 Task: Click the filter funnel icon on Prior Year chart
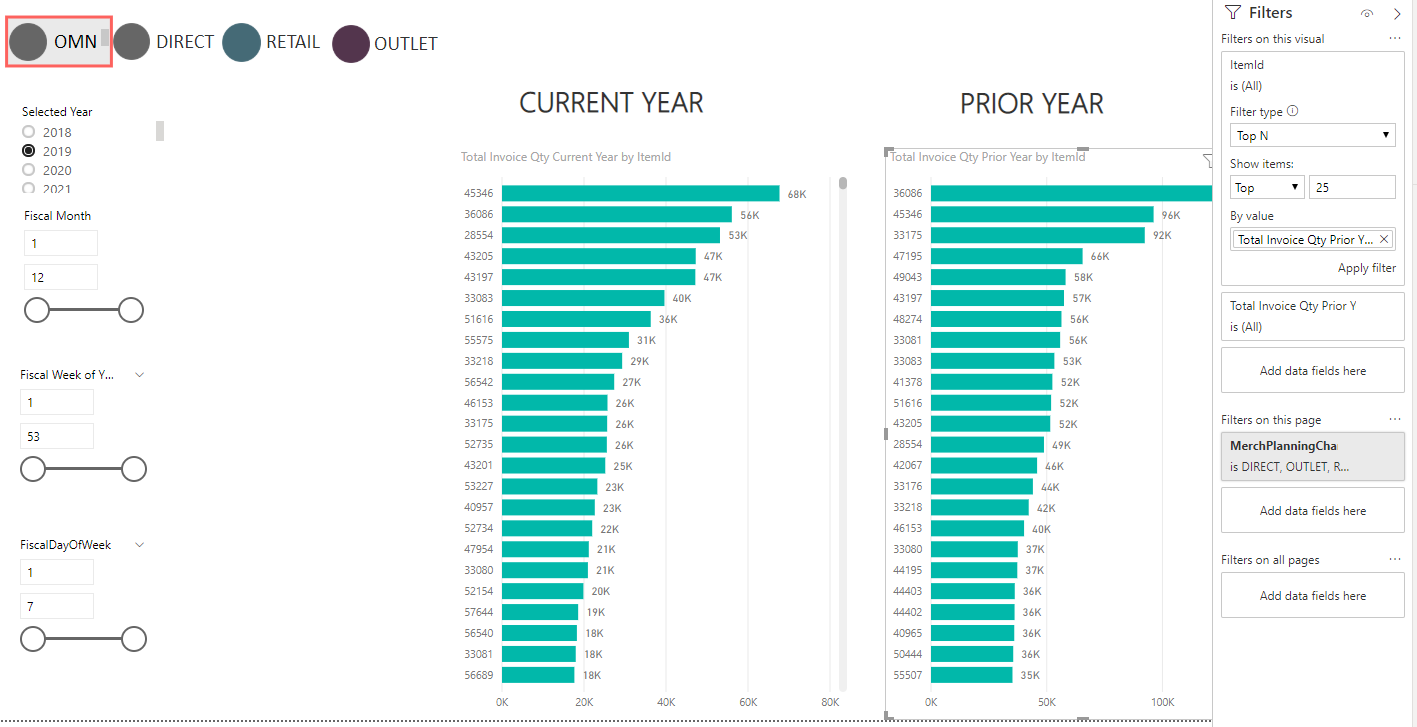click(1205, 158)
